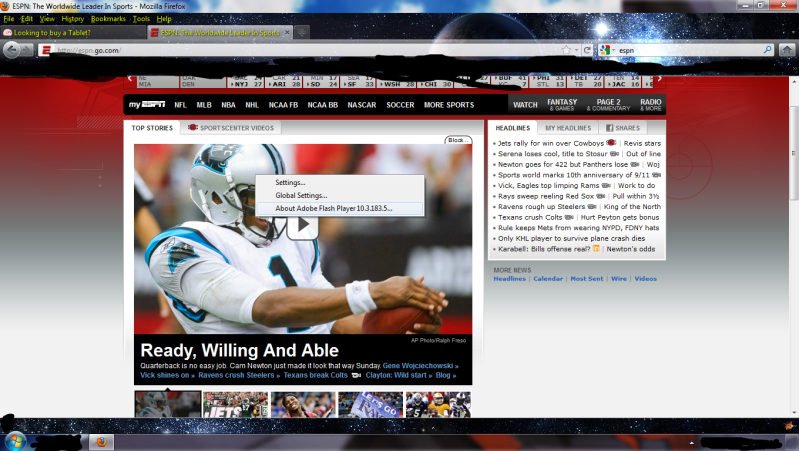The width and height of the screenshot is (799, 451).
Task: Click SportsCenter Videos camera icon
Action: pos(193,127)
